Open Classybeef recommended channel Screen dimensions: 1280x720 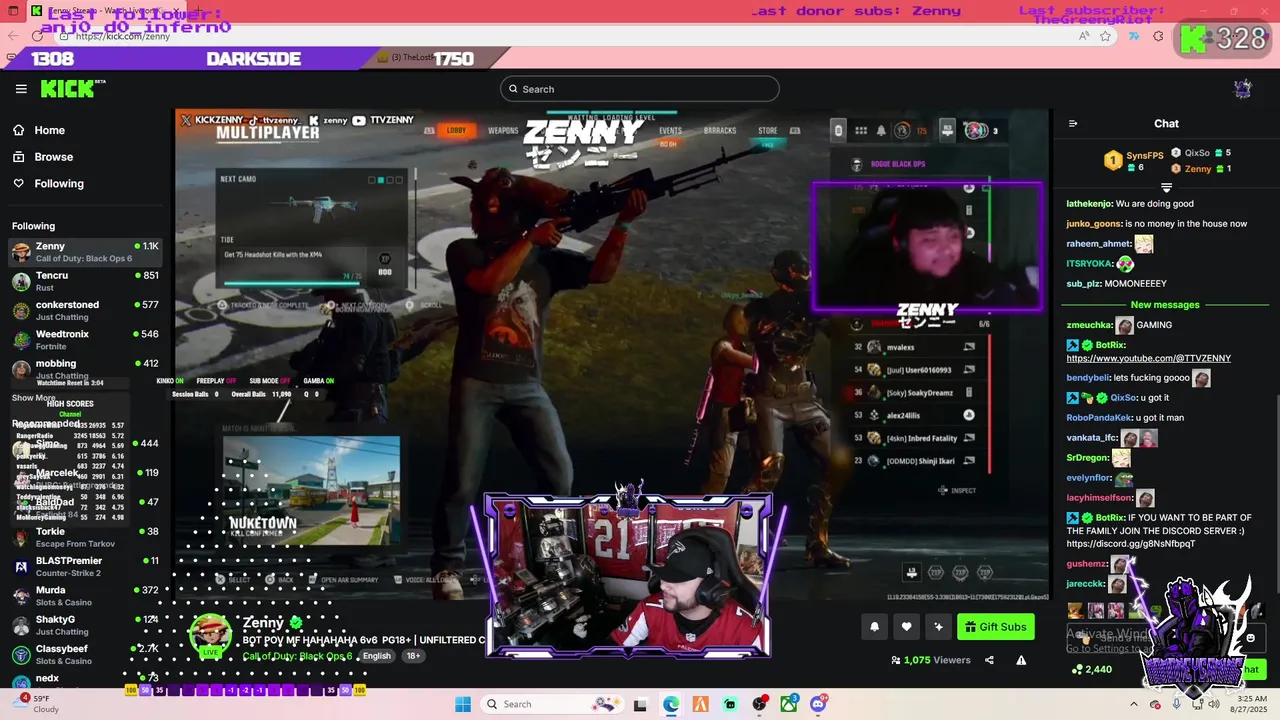tap(85, 654)
